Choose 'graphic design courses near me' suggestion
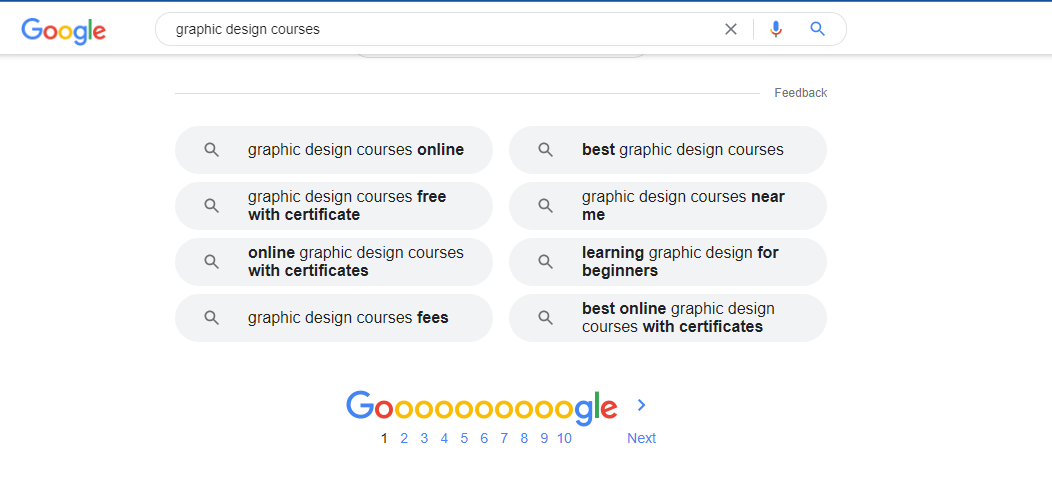Viewport: 1052px width, 484px height. [x=682, y=206]
